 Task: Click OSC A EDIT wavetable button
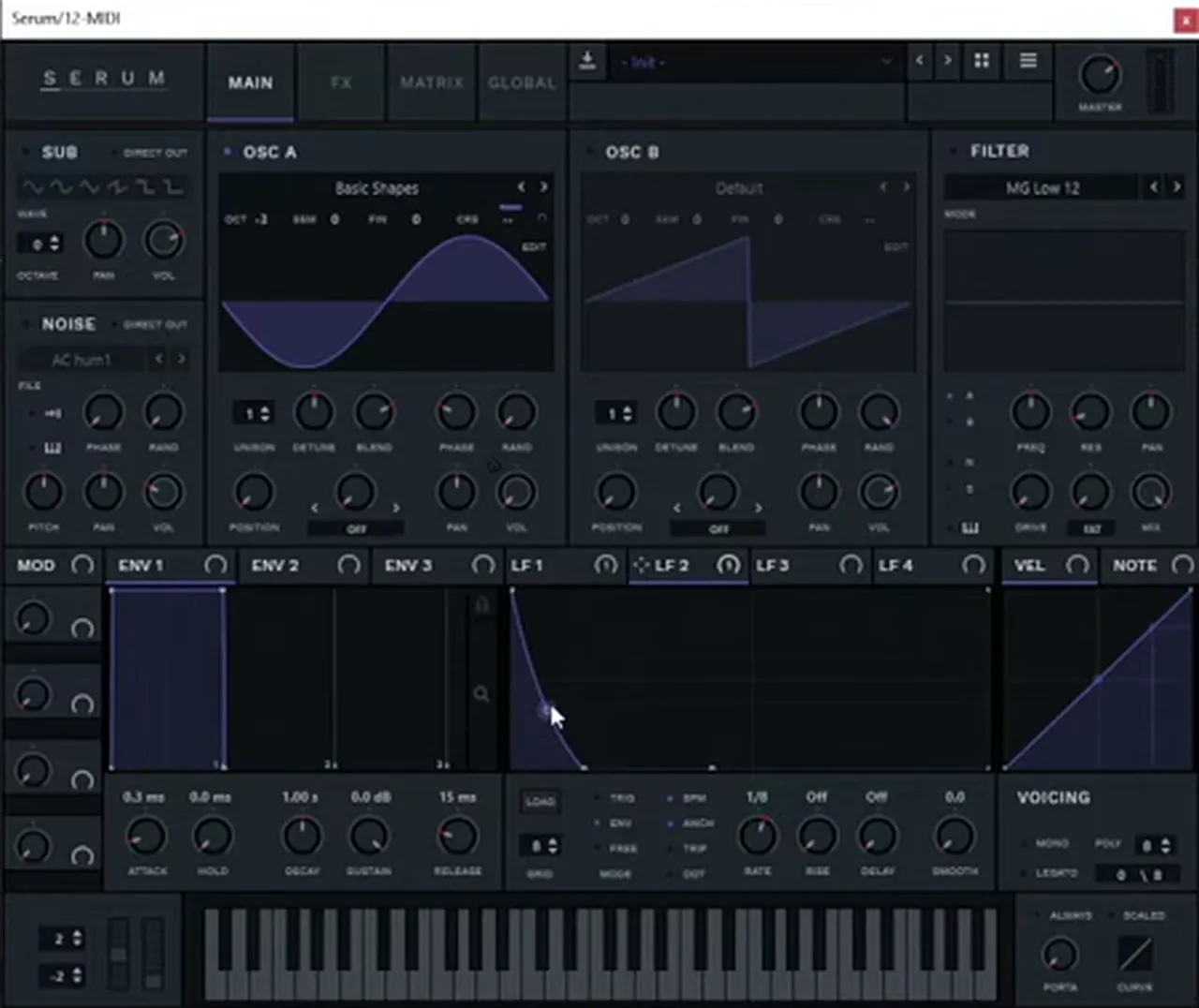[x=533, y=247]
